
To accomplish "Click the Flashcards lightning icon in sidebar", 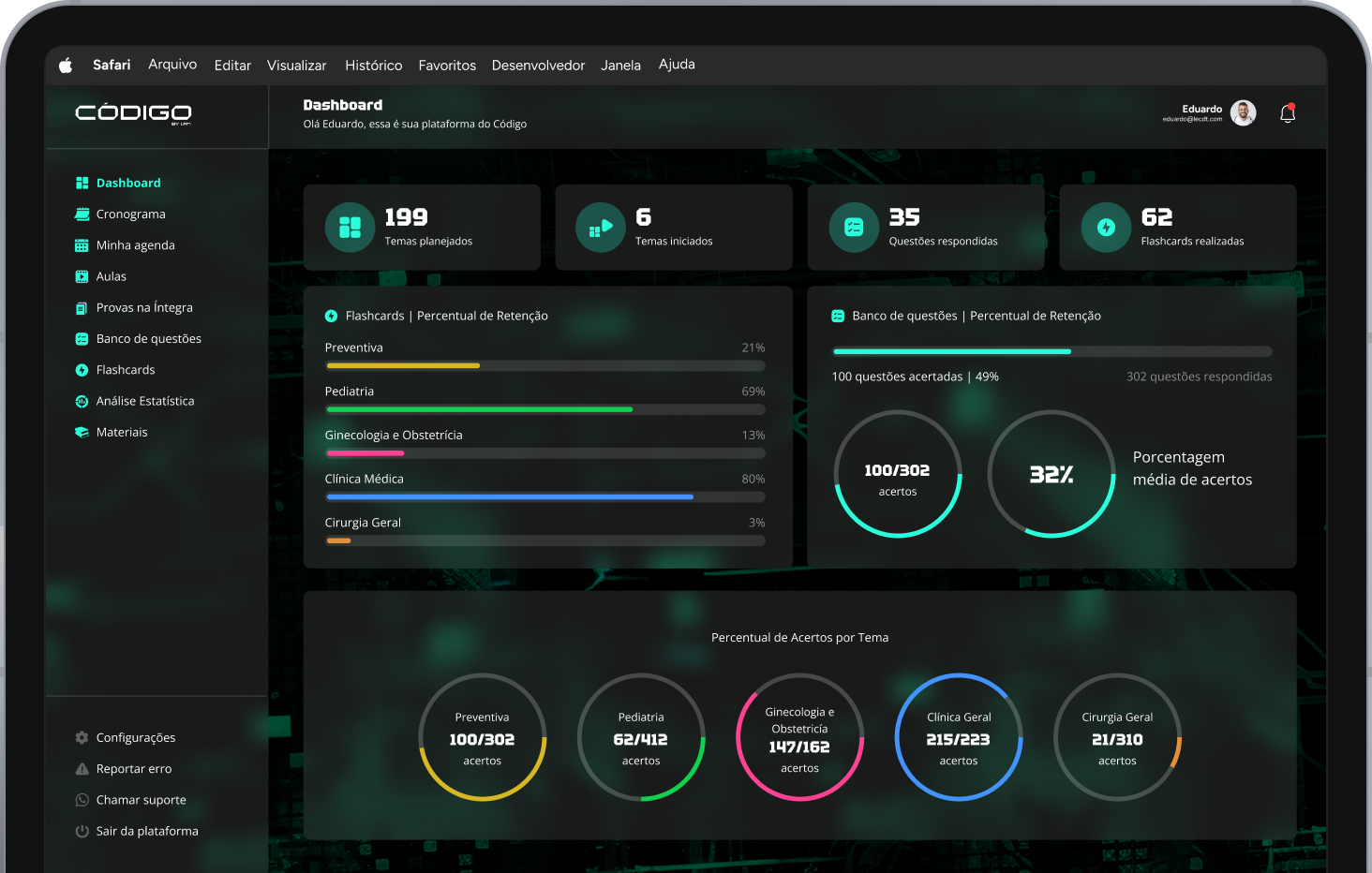I will tap(82, 370).
